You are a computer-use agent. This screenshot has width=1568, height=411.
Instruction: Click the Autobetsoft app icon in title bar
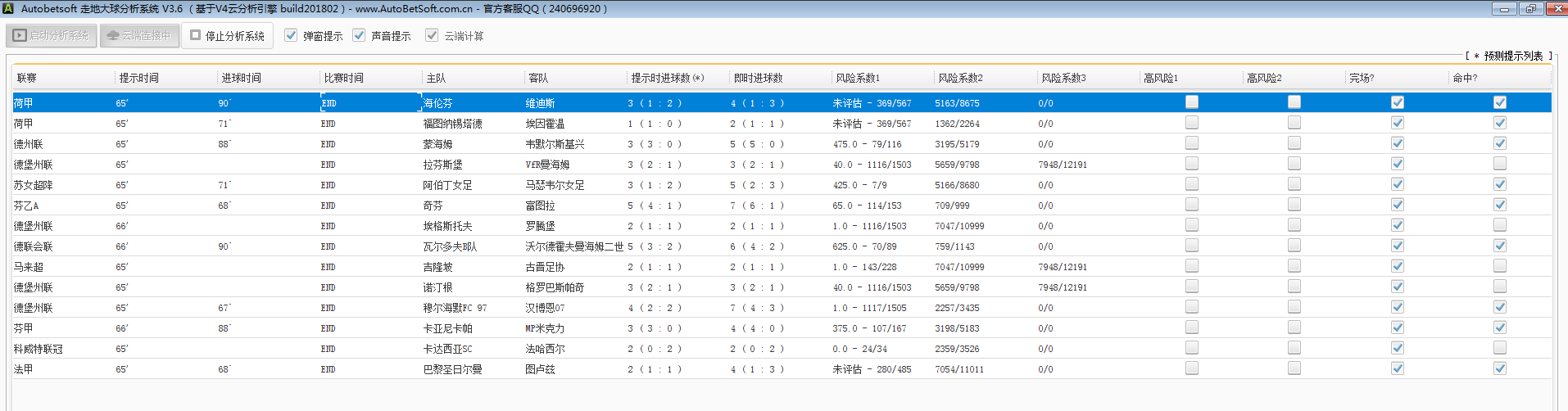pyautogui.click(x=8, y=8)
